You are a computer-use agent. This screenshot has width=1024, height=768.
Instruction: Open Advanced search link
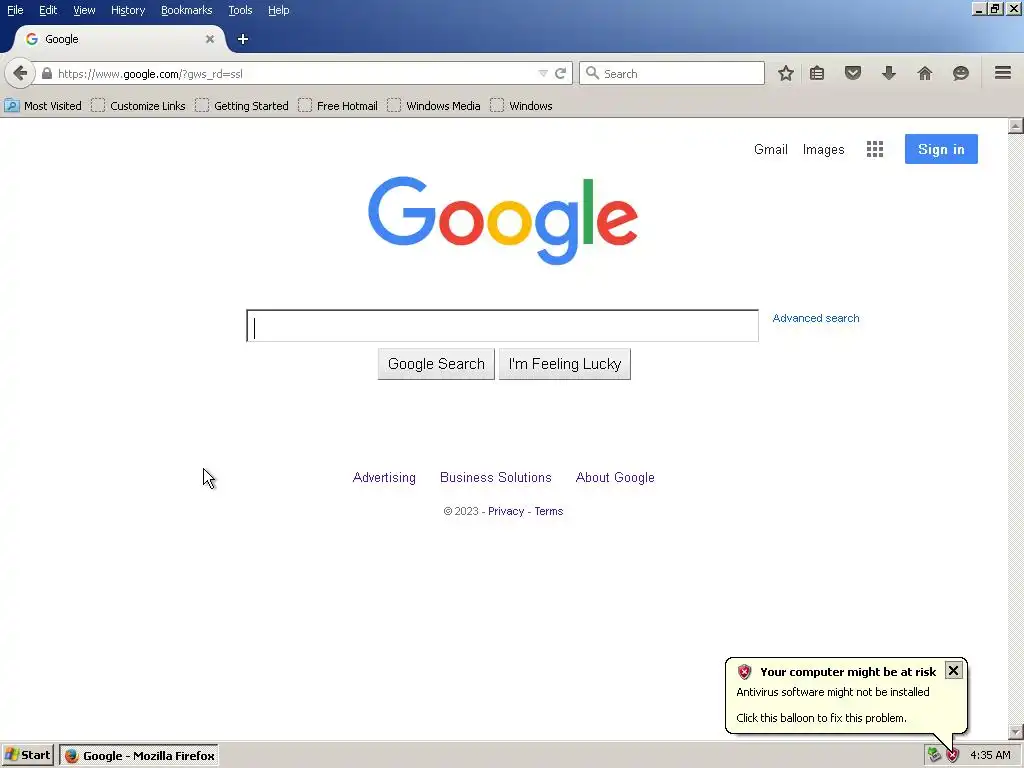[816, 318]
